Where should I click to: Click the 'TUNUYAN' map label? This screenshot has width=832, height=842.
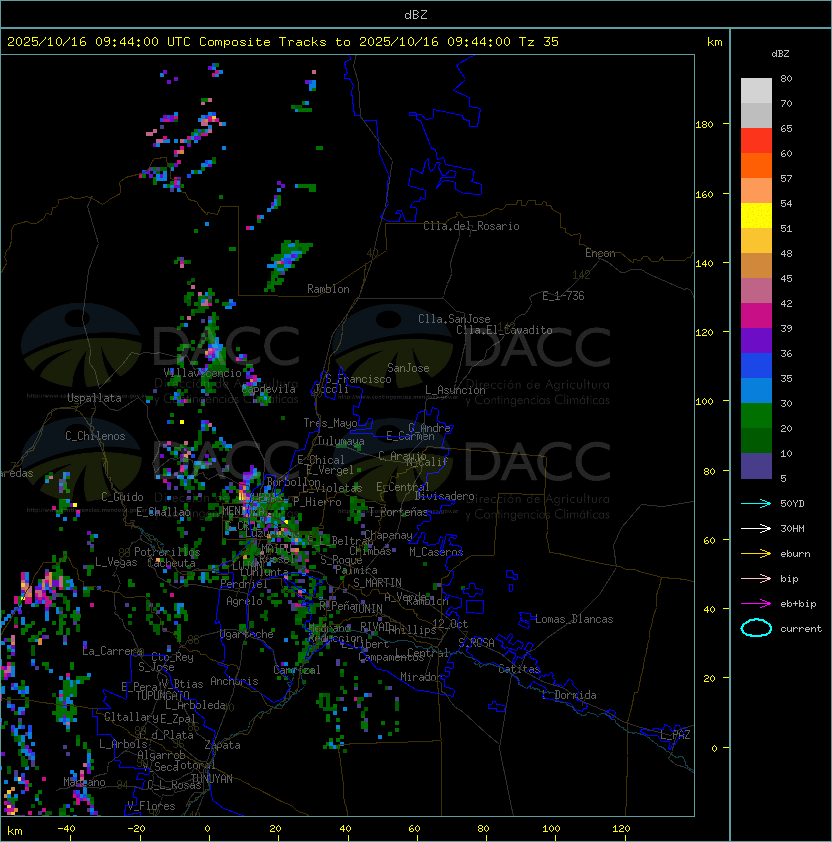coord(212,779)
